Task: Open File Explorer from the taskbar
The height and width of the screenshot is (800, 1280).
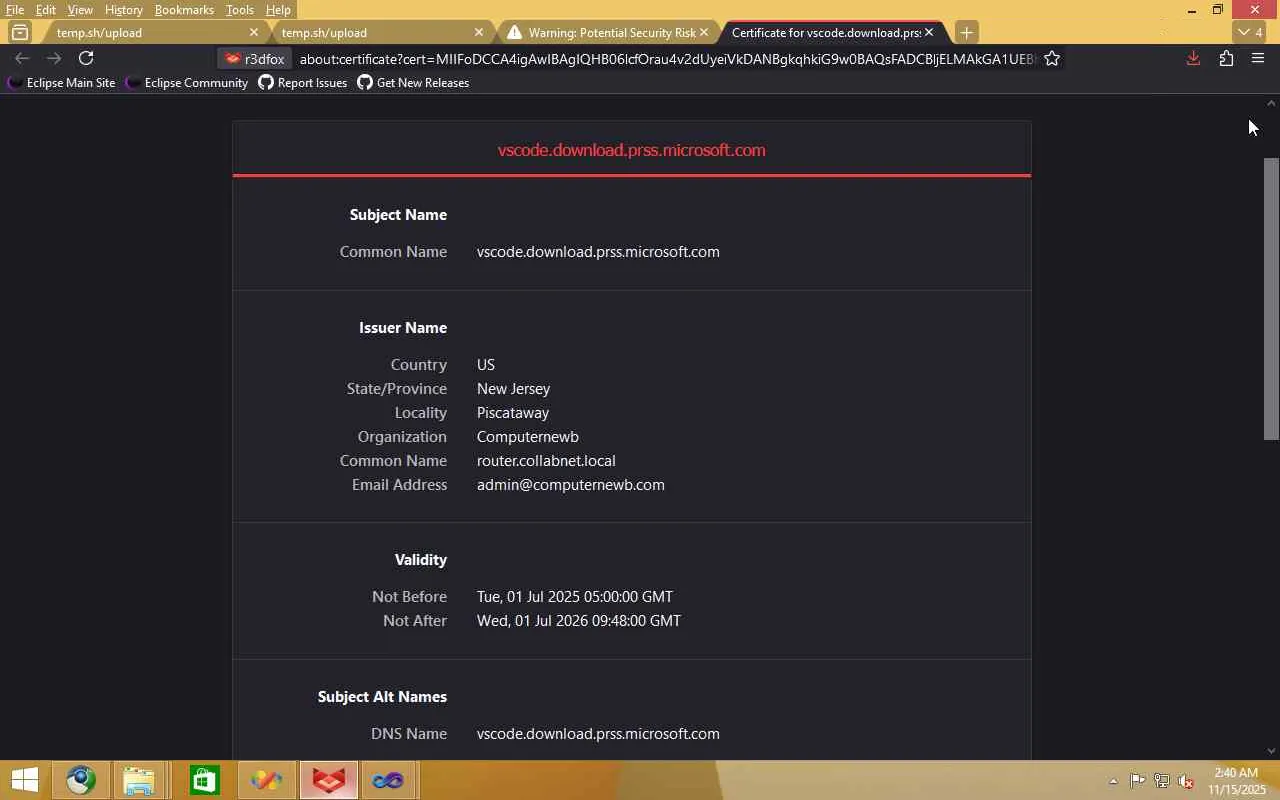Action: [139, 780]
